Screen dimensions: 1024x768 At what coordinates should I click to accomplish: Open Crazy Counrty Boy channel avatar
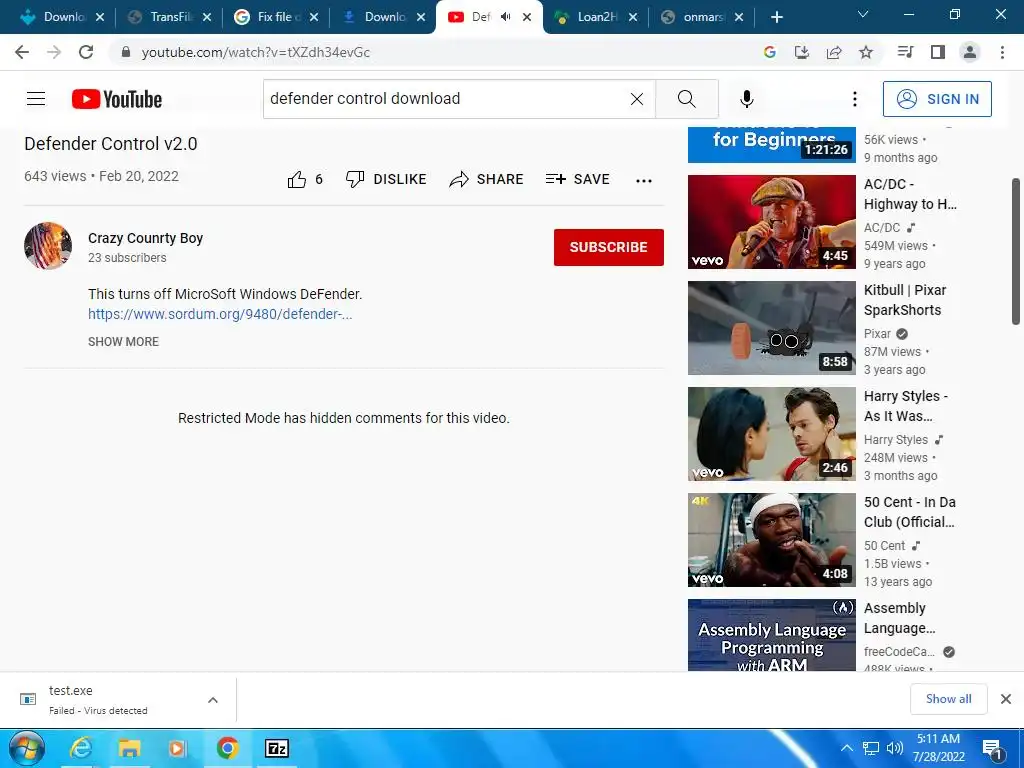point(48,246)
